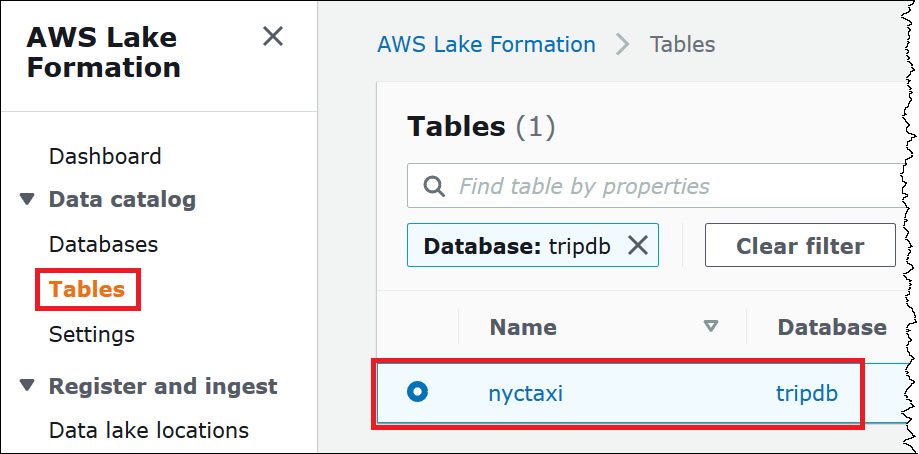Collapse the Data catalog section
Screen dimensions: 919x454
(x=27, y=199)
